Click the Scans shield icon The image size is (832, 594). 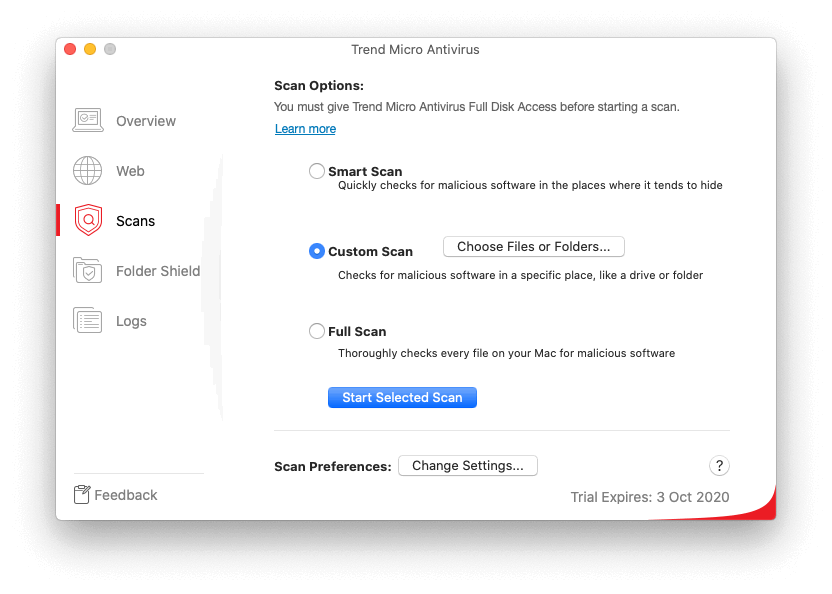88,221
